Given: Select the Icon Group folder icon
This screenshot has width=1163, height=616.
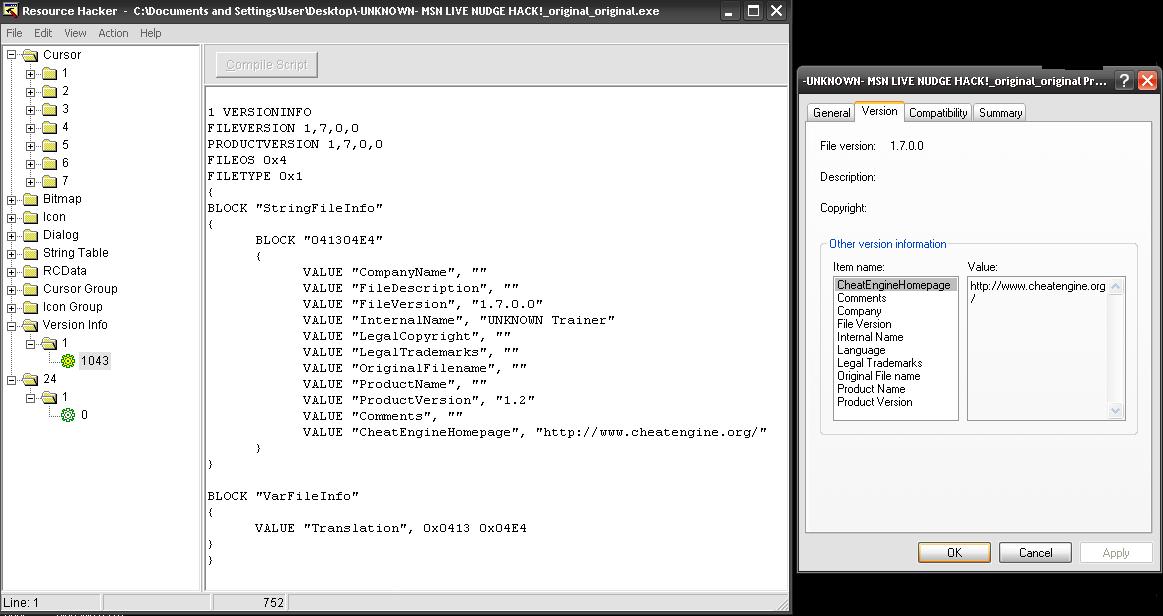Looking at the screenshot, I should coord(30,307).
